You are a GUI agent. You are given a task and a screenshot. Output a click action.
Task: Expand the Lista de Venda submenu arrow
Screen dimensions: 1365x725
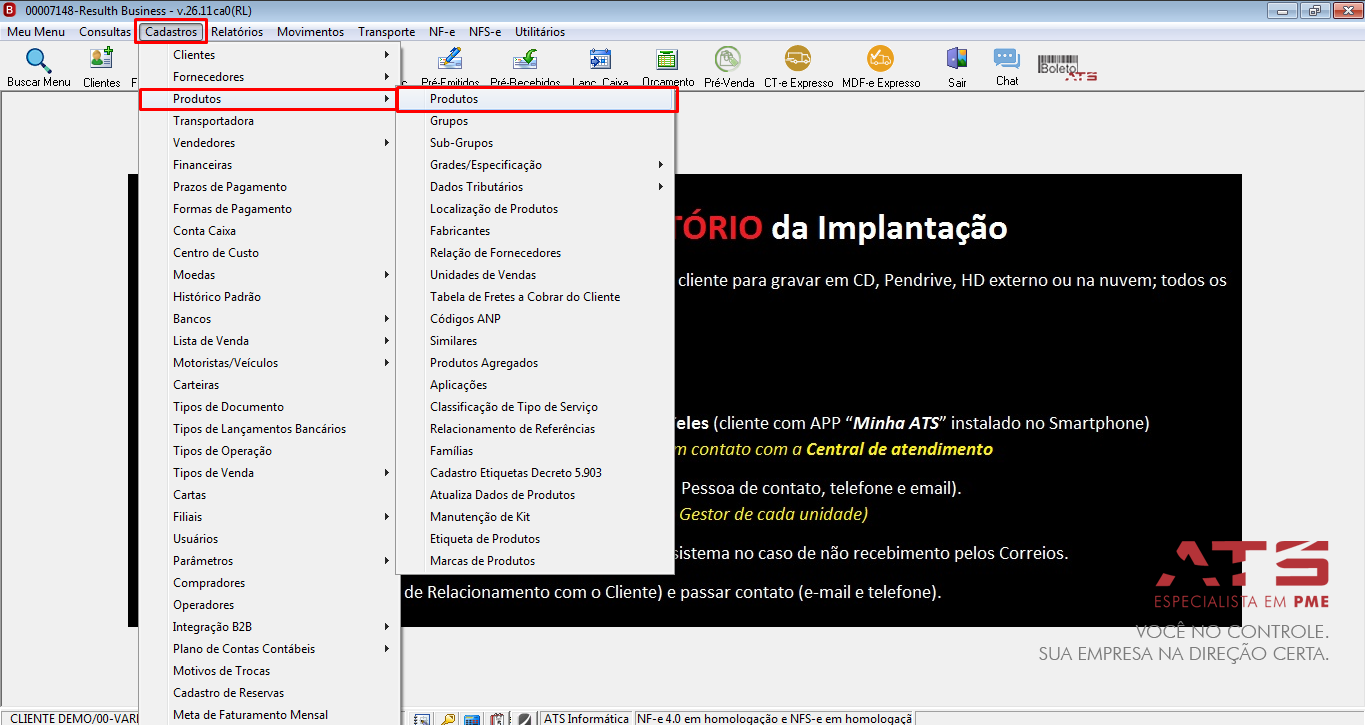pos(387,341)
